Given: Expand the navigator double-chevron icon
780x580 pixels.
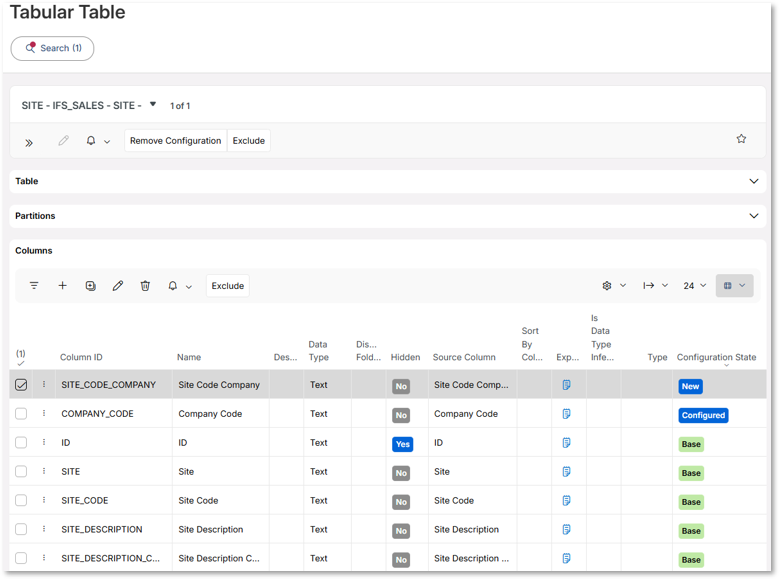Looking at the screenshot, I should (29, 143).
